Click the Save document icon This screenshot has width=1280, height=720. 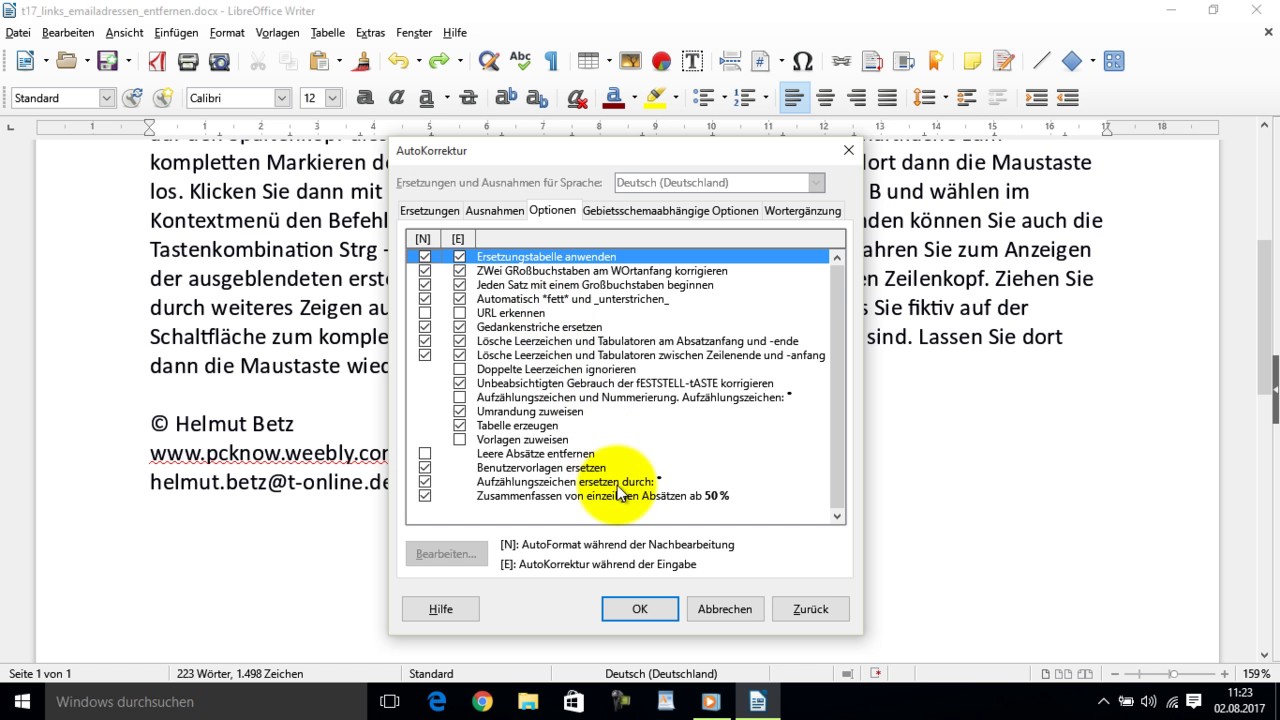coord(107,61)
